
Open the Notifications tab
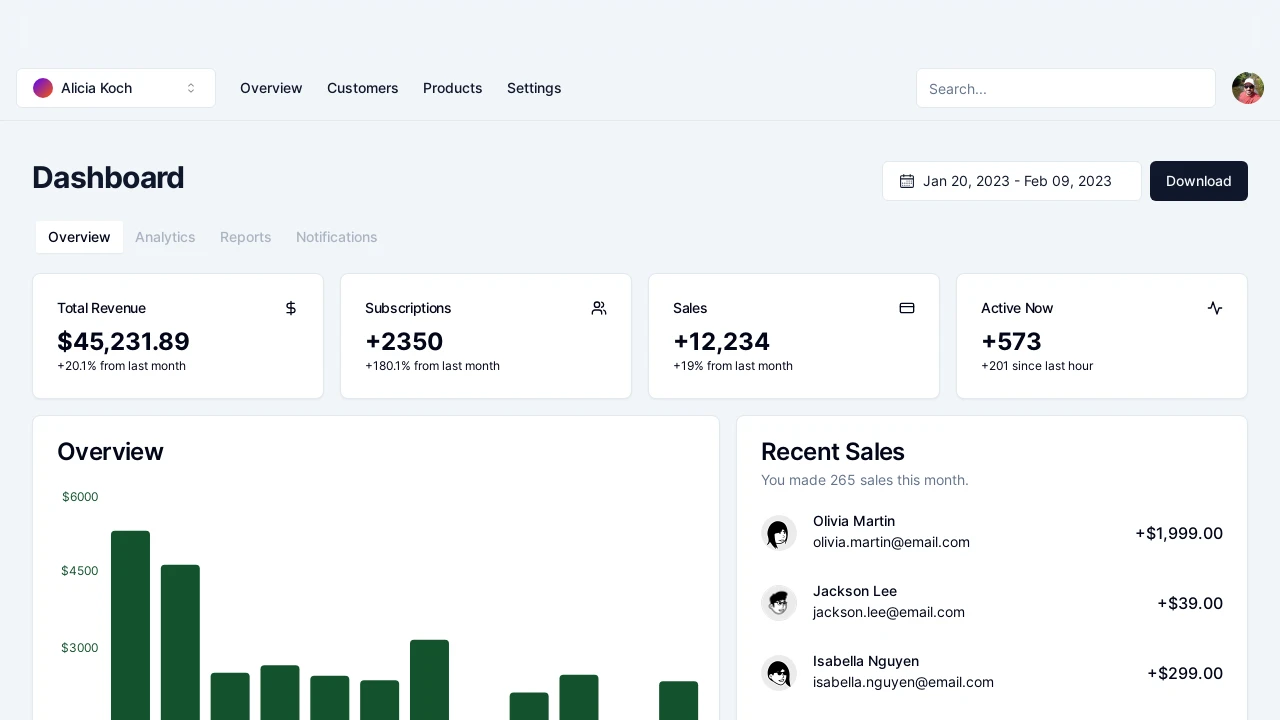[337, 237]
